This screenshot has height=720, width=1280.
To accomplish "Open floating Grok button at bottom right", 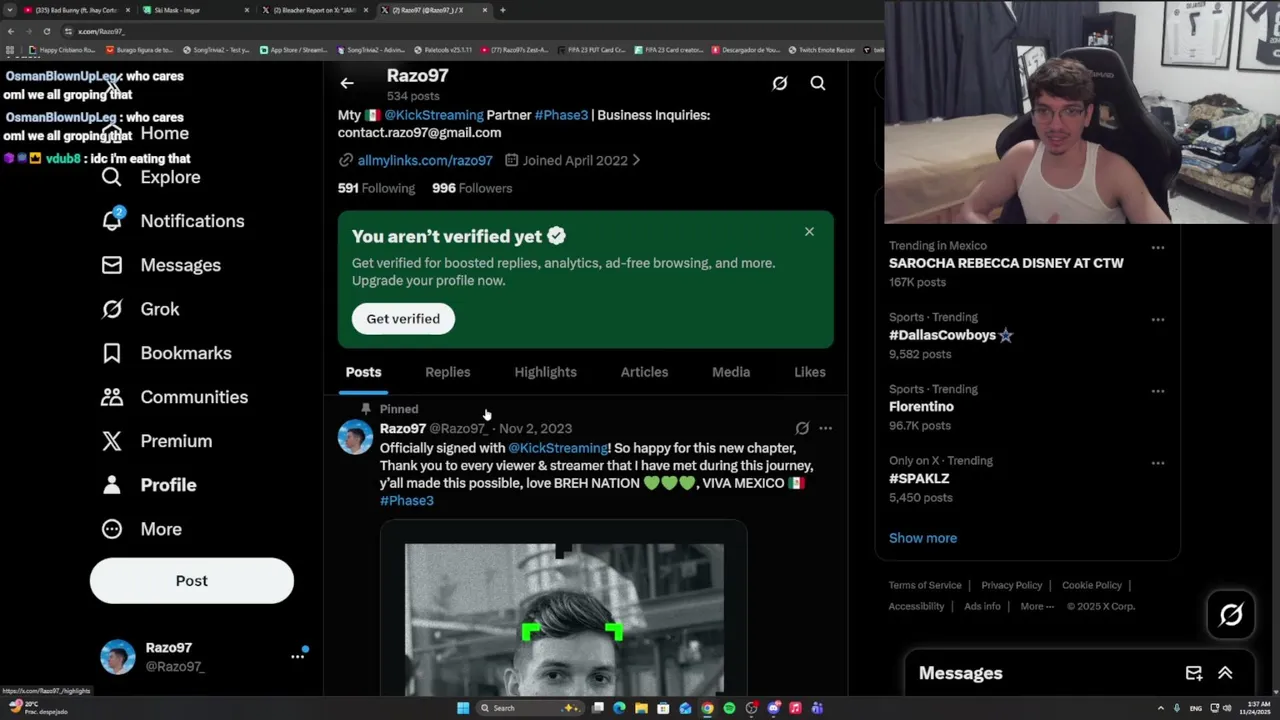I will 1231,615.
